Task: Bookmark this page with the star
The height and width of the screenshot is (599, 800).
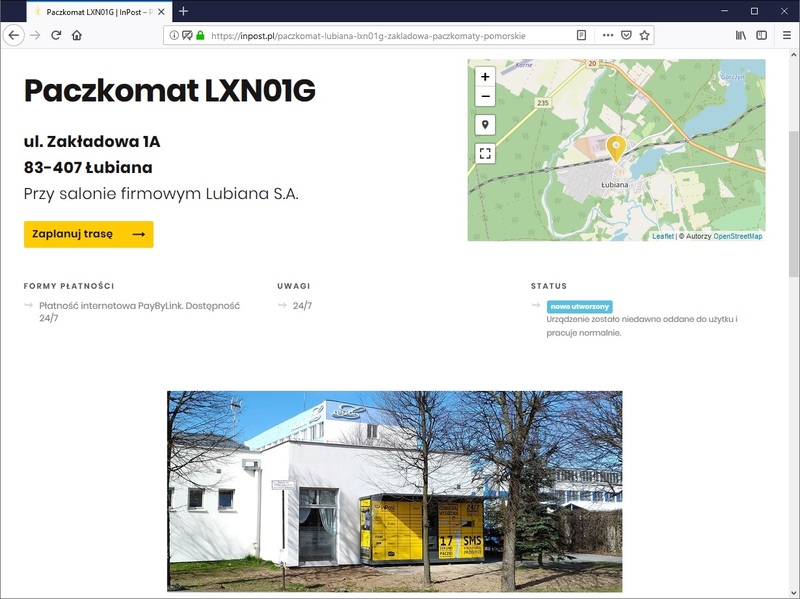Action: coord(644,35)
